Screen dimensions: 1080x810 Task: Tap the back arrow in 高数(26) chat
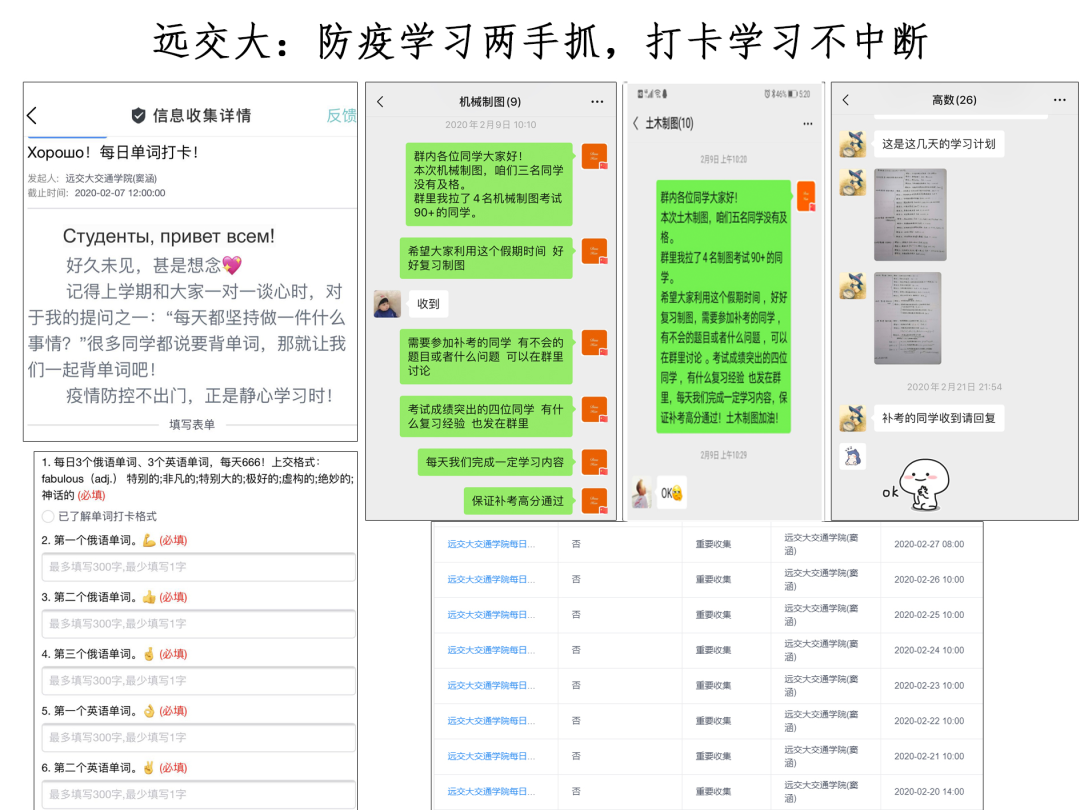pos(846,100)
